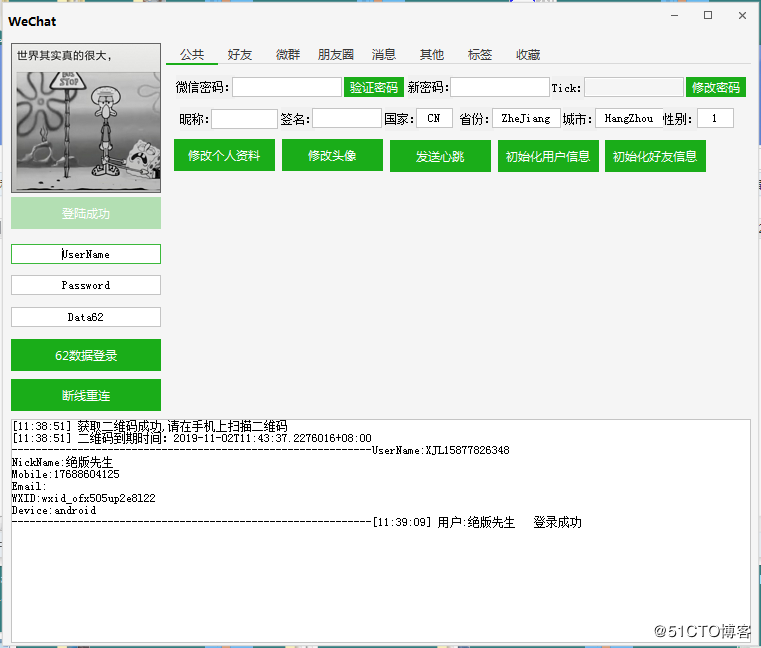Focus the Data62 input field
761x648 pixels.
pyautogui.click(x=86, y=317)
